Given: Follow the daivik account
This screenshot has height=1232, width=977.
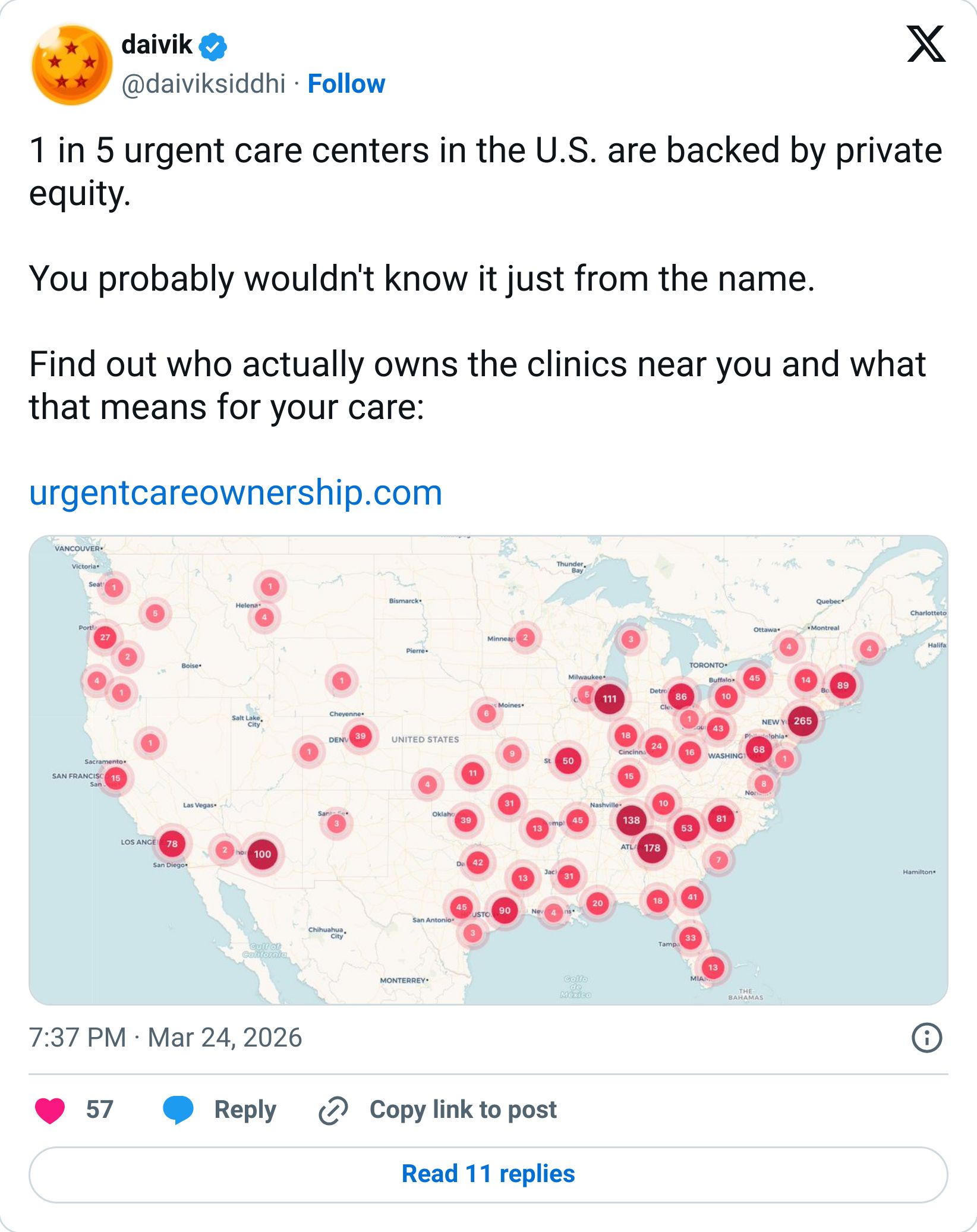Looking at the screenshot, I should [x=346, y=84].
